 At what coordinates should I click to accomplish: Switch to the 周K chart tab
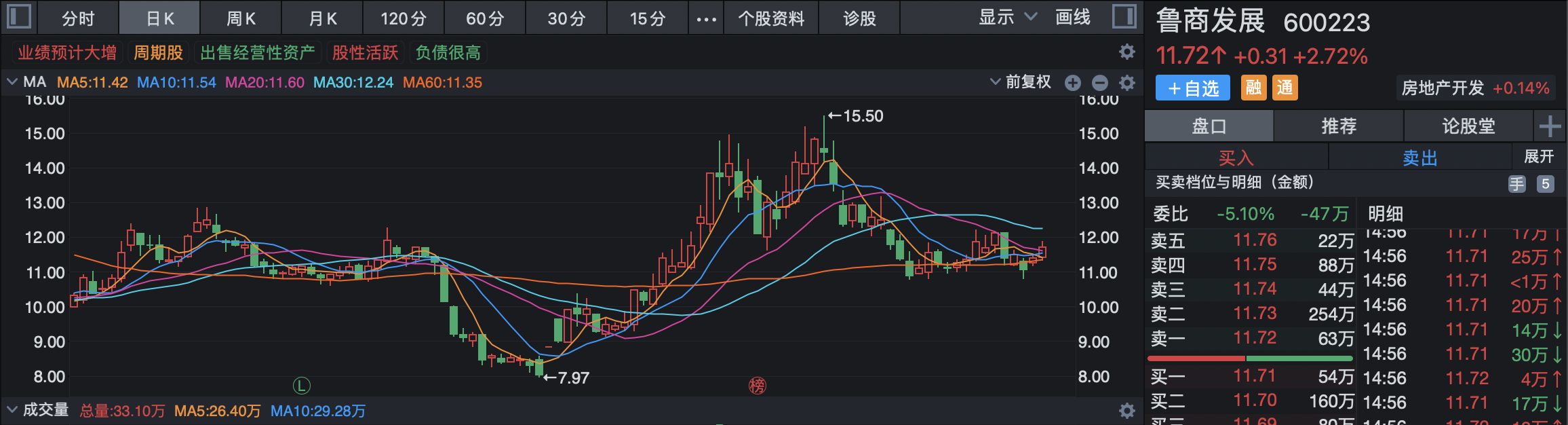pos(241,18)
